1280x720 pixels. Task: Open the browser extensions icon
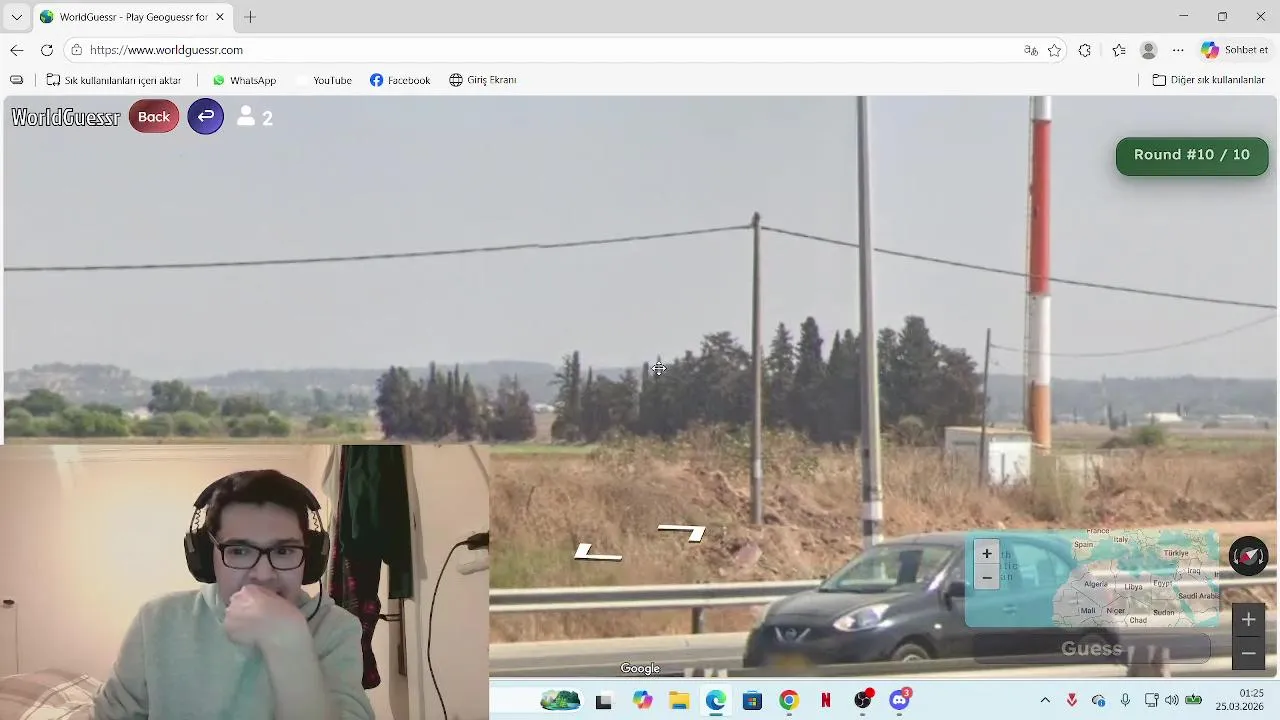click(1085, 50)
